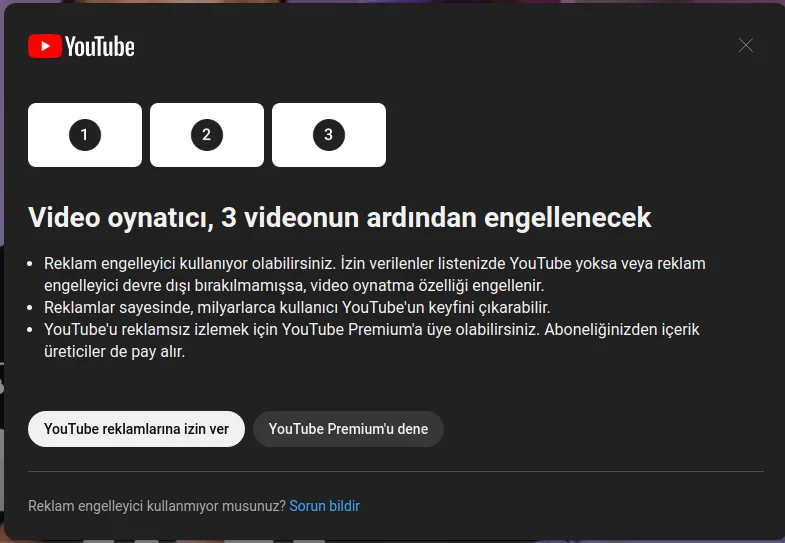Screen dimensions: 785x543
Task: Click the heading 'Video oynatıcı, 3 videonun ardından engellenecek'
Action: (x=339, y=218)
